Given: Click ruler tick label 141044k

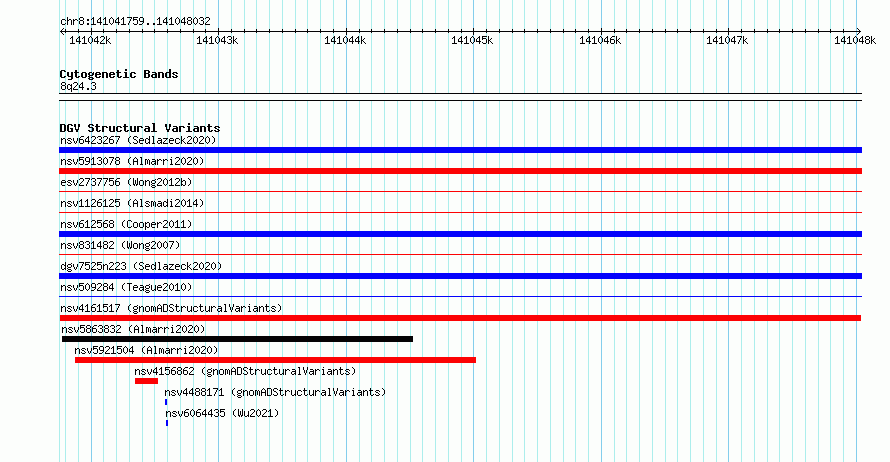Looking at the screenshot, I should pos(345,40).
